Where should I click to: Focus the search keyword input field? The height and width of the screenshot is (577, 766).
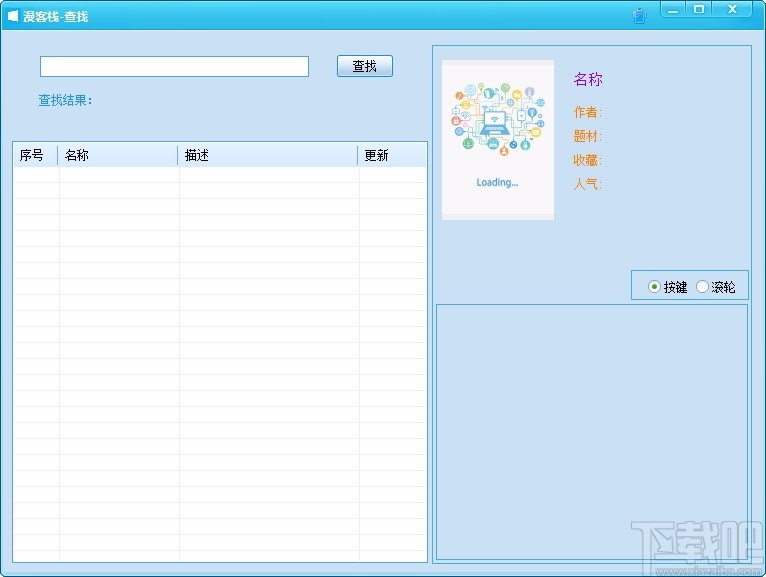coord(174,66)
